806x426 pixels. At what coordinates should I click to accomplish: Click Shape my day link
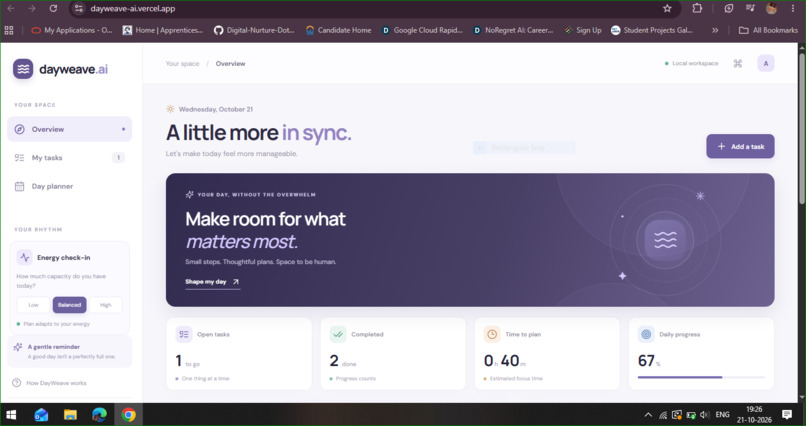(213, 282)
